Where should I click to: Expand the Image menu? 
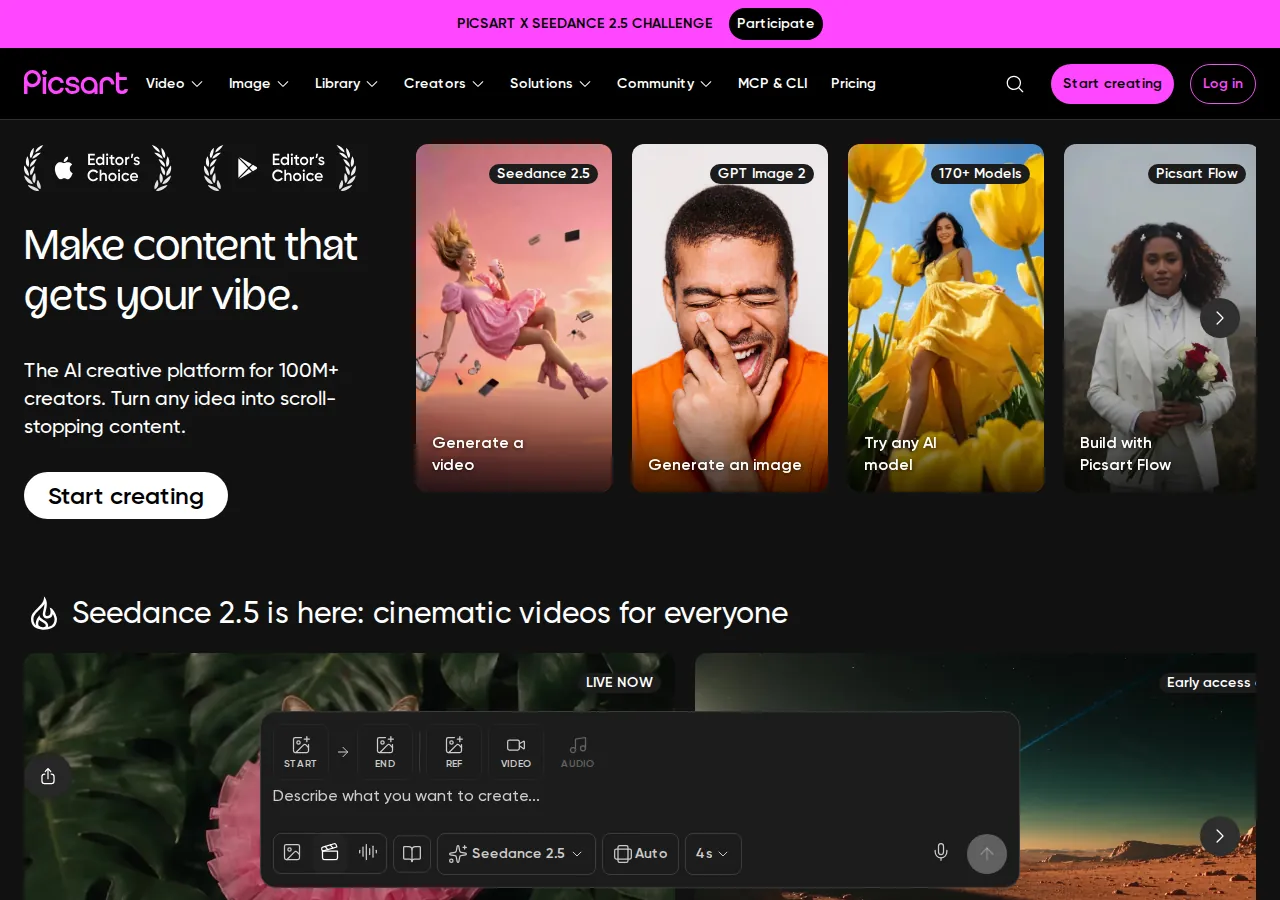tap(258, 84)
